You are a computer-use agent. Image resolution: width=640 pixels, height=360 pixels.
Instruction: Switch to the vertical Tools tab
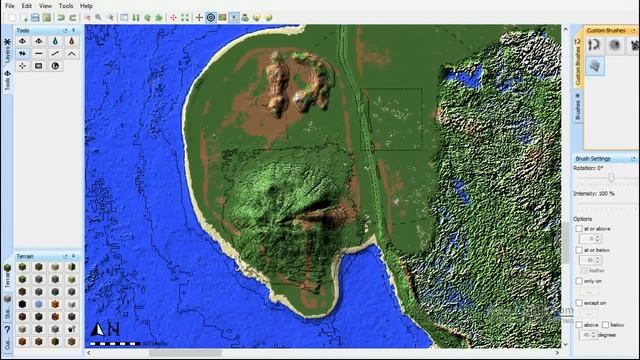coord(7,81)
